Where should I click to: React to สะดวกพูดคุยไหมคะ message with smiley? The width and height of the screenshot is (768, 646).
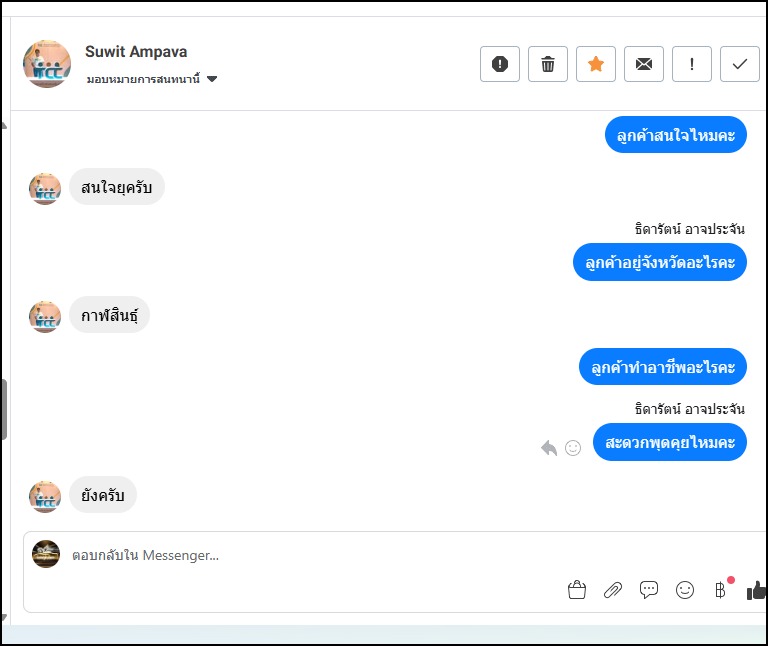(573, 448)
